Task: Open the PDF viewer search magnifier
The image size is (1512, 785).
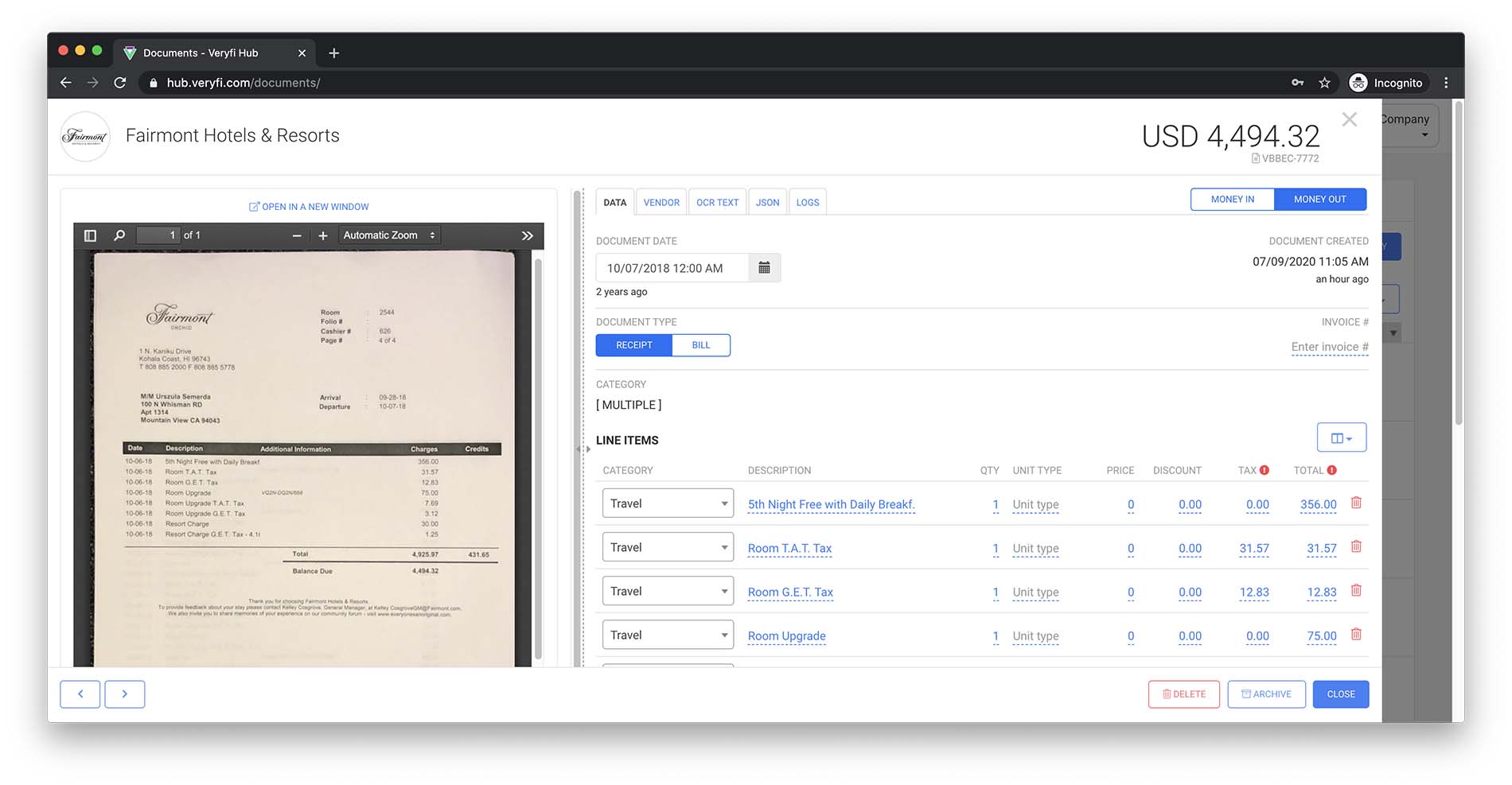Action: 119,235
